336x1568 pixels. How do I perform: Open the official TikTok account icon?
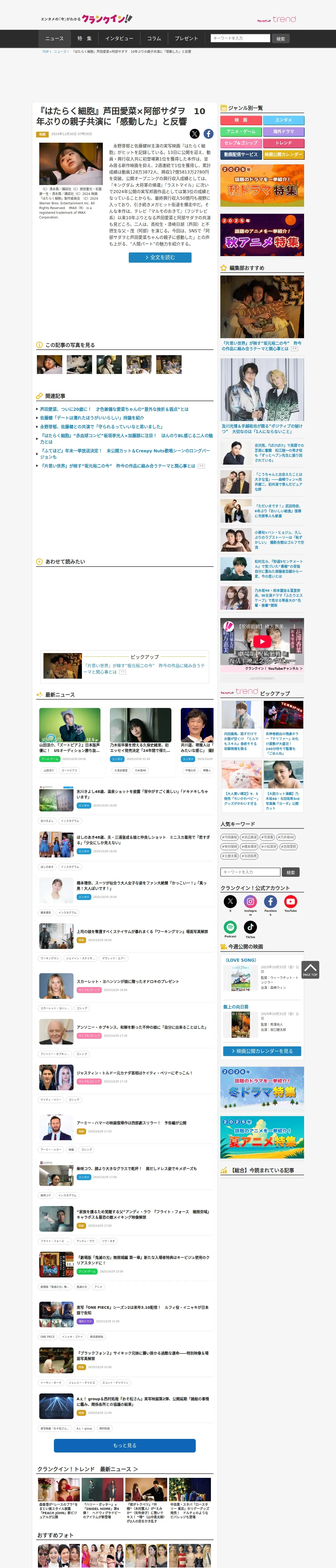[x=251, y=927]
